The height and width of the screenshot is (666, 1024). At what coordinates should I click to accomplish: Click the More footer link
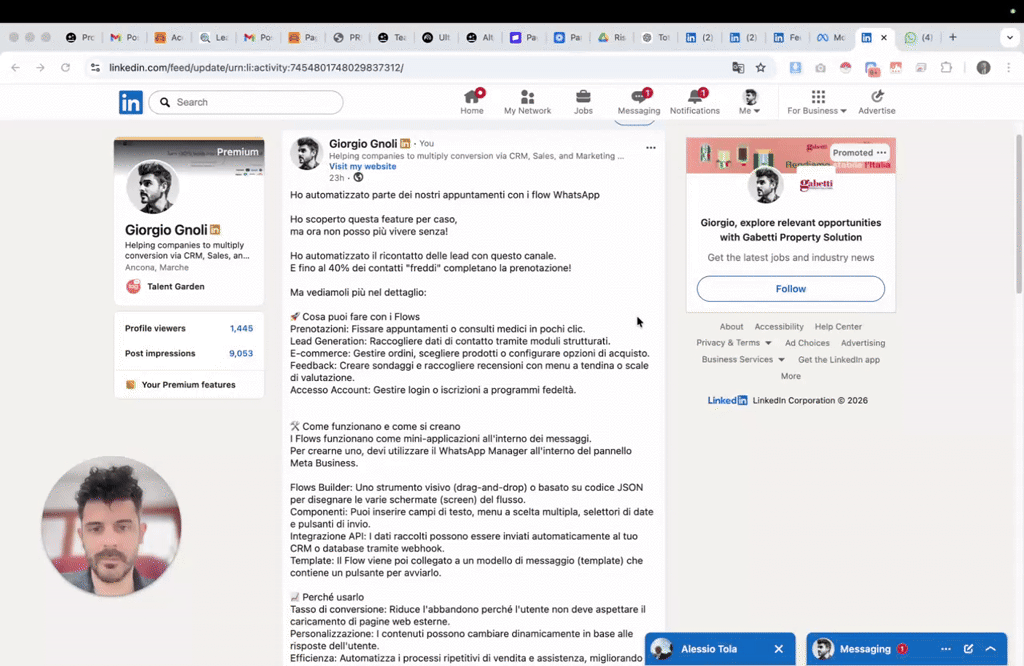coord(790,376)
